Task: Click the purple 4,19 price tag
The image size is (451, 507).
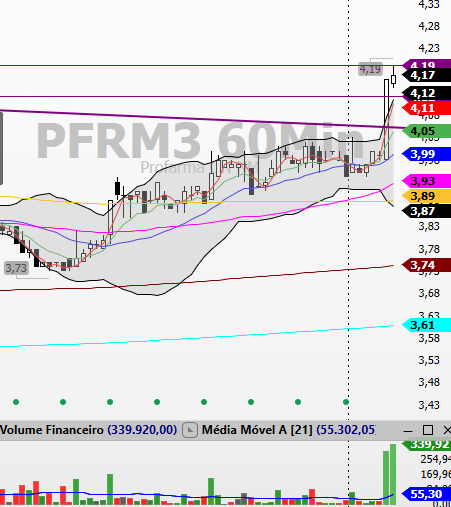Action: pos(427,64)
